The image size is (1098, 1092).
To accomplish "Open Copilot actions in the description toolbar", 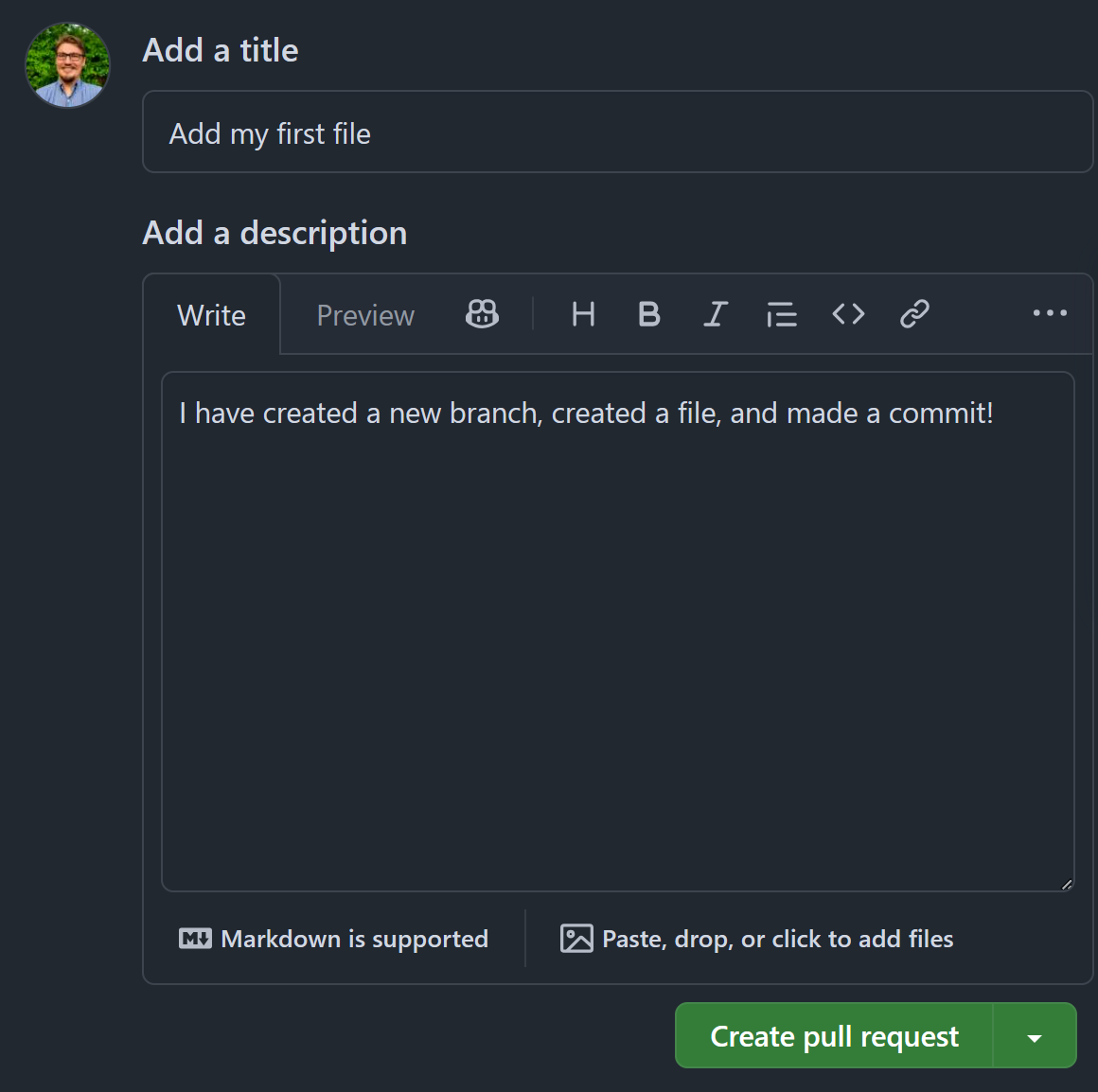I will [x=482, y=313].
